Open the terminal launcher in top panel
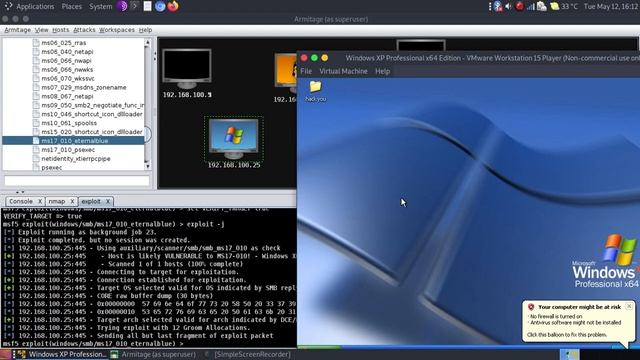This screenshot has width=640, height=360. point(134,6)
